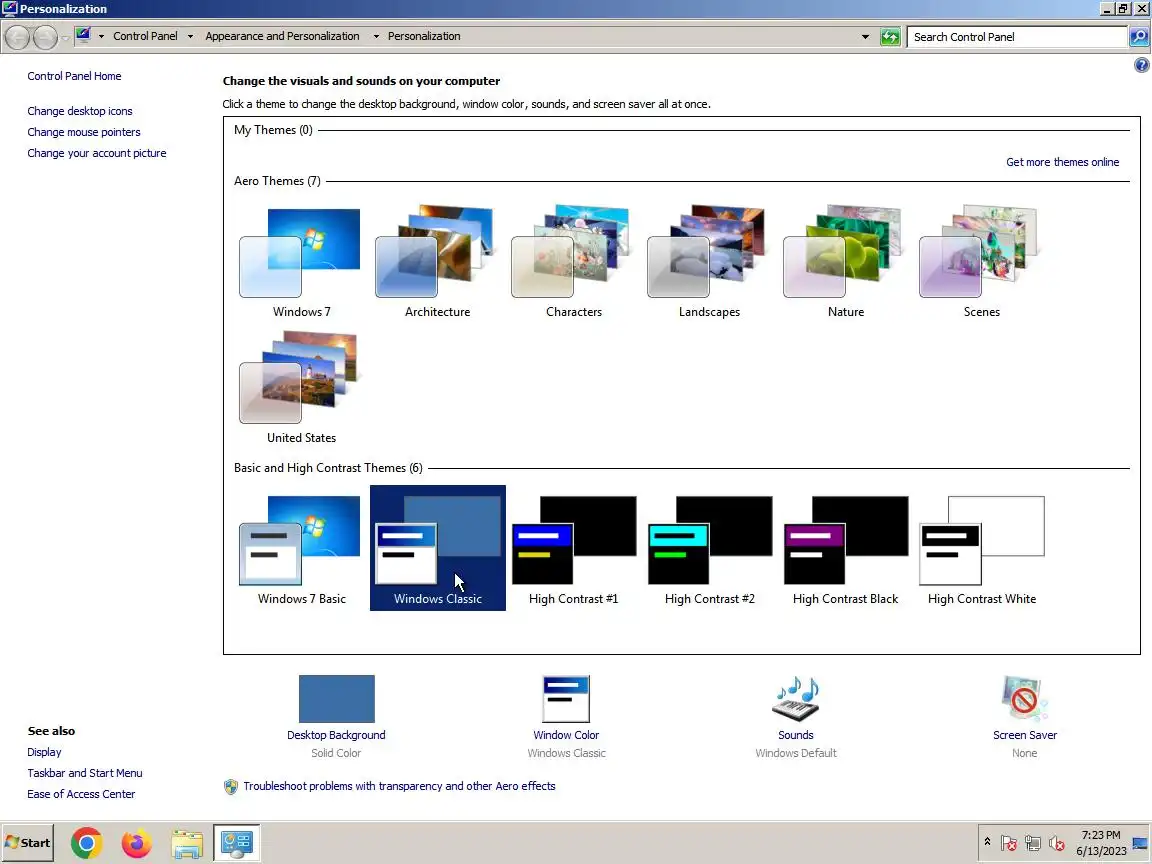The width and height of the screenshot is (1152, 864).
Task: Apply High Contrast #2 theme
Action: [709, 548]
